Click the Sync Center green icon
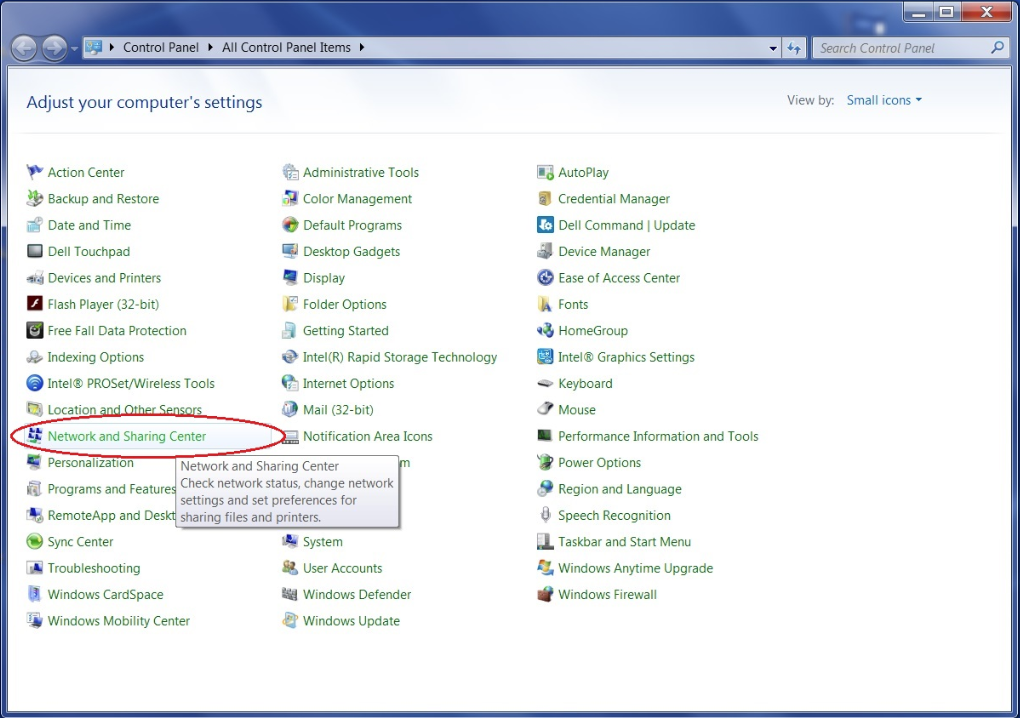The image size is (1020, 718). [x=34, y=542]
